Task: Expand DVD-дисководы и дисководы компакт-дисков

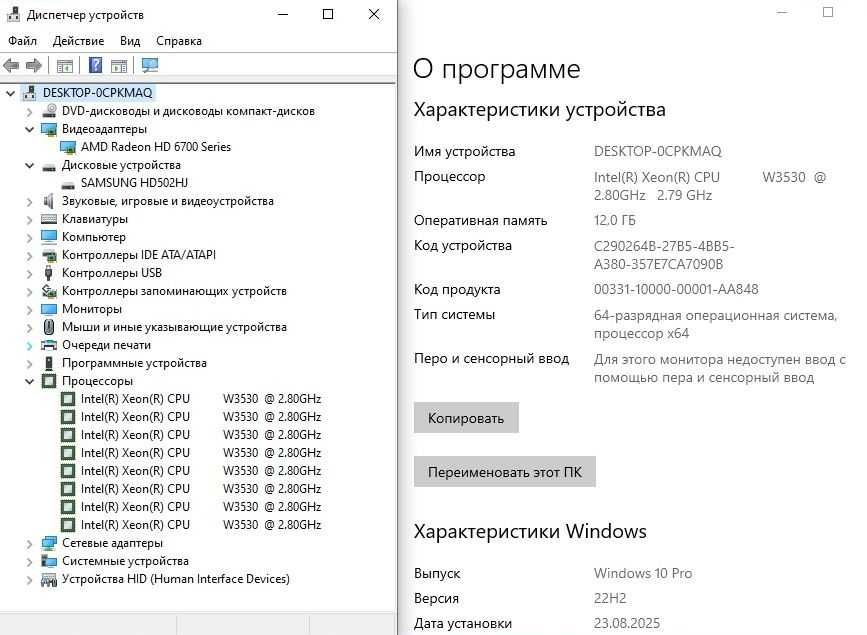Action: (30, 112)
